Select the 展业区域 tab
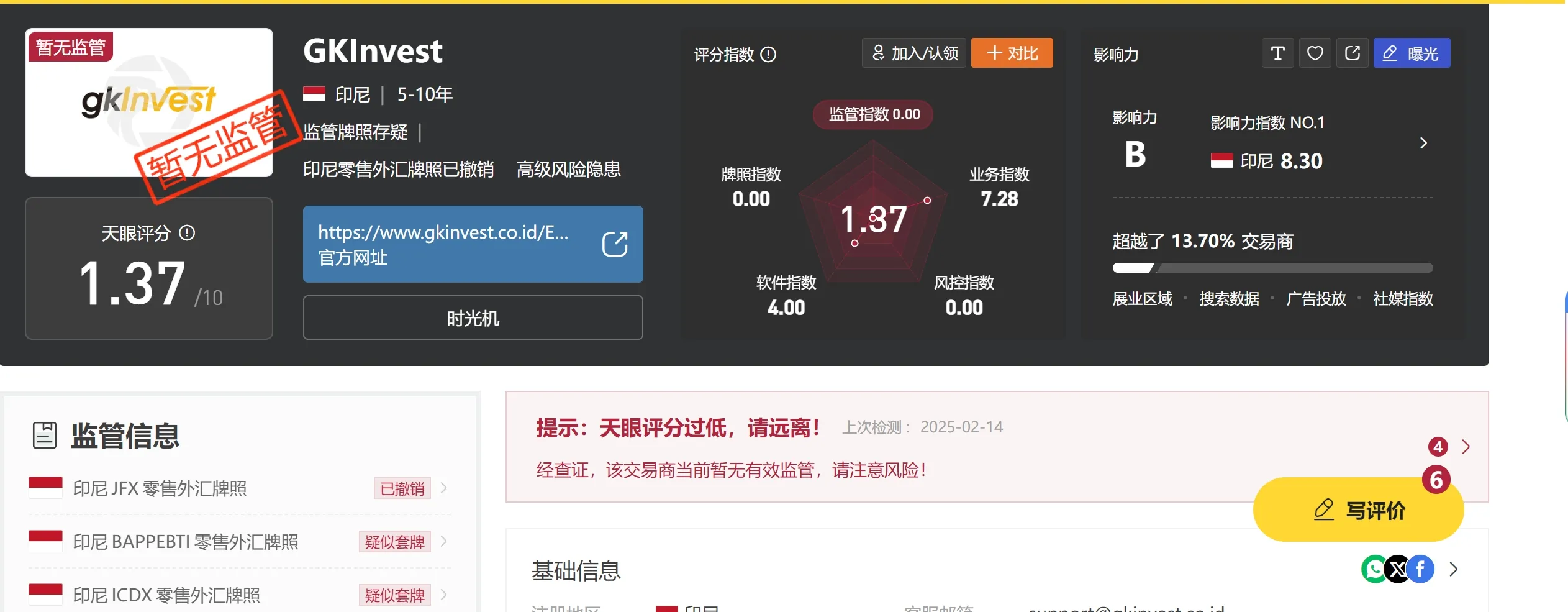 [x=1143, y=299]
